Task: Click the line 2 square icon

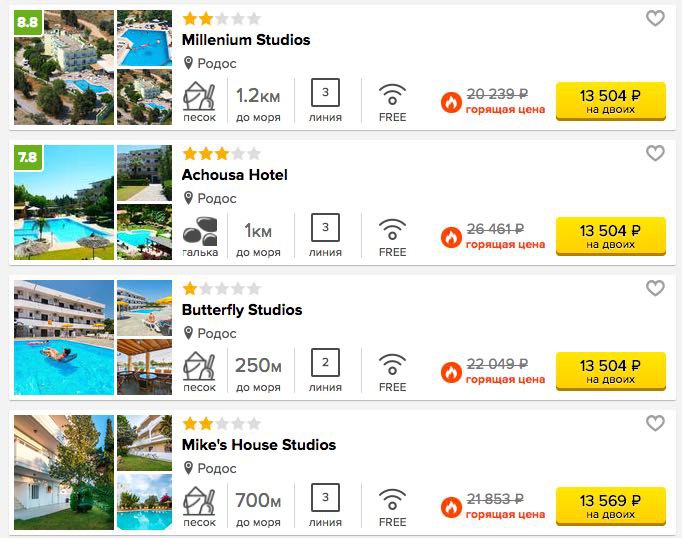Action: pos(325,362)
